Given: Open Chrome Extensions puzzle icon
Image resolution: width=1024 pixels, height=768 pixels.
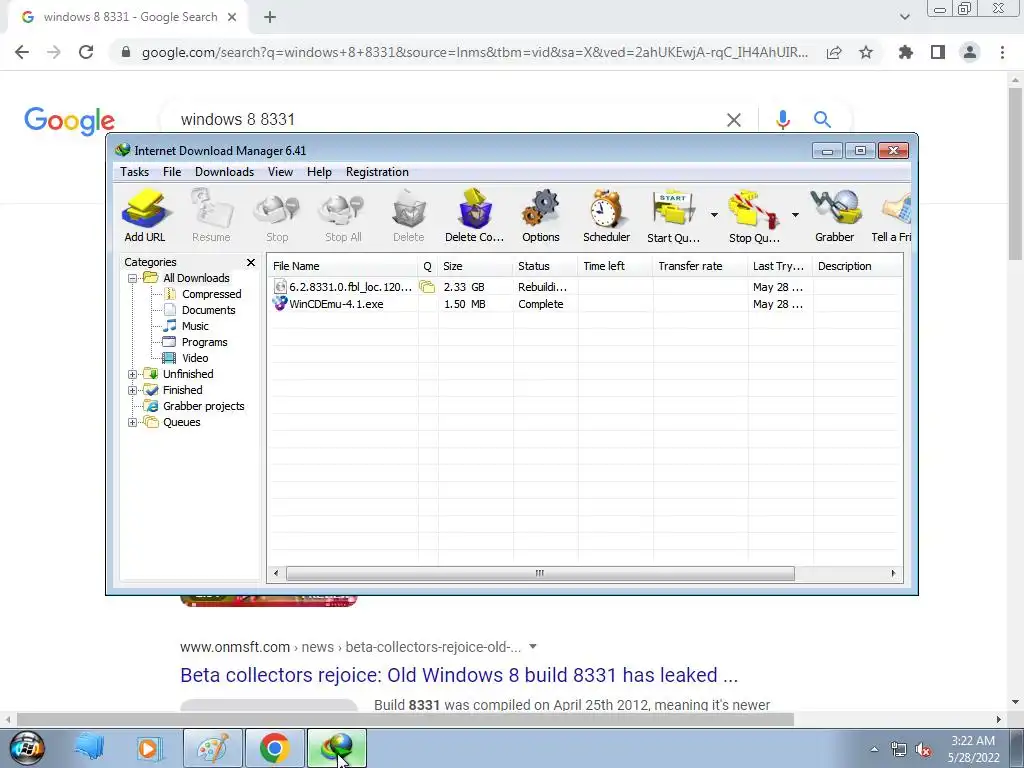Looking at the screenshot, I should [906, 52].
